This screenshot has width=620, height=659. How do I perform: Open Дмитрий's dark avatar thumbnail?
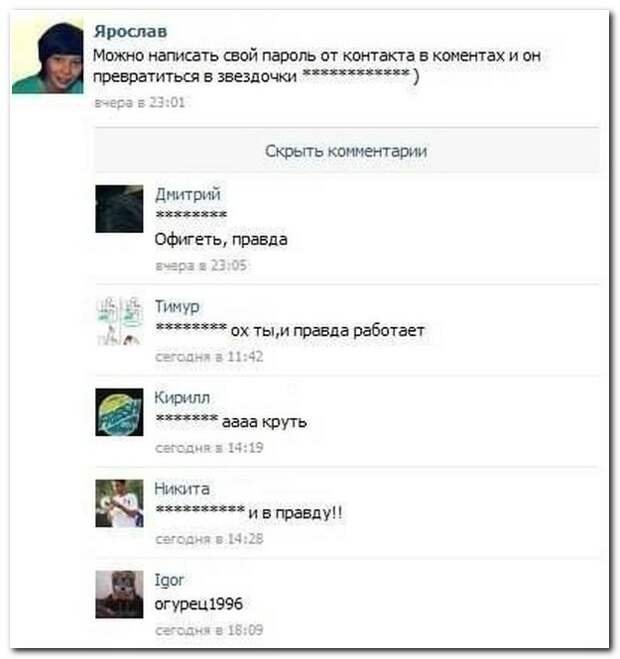point(119,208)
